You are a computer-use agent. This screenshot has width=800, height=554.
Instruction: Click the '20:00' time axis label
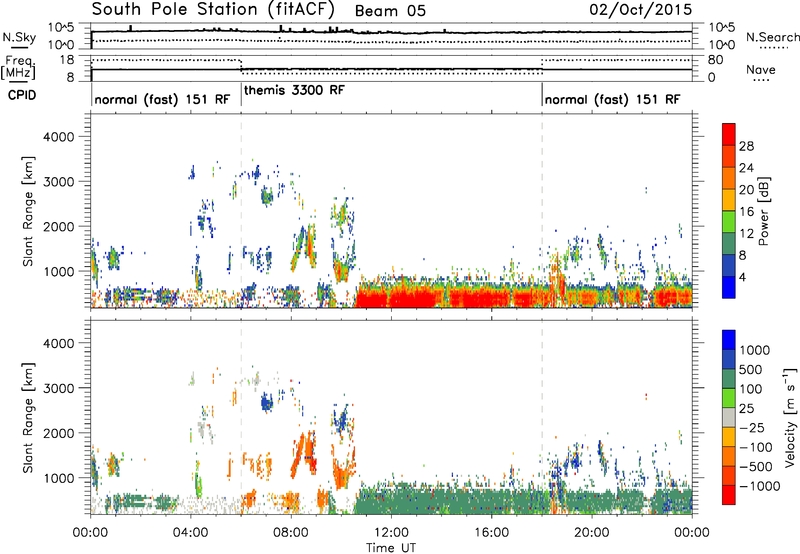pos(591,533)
